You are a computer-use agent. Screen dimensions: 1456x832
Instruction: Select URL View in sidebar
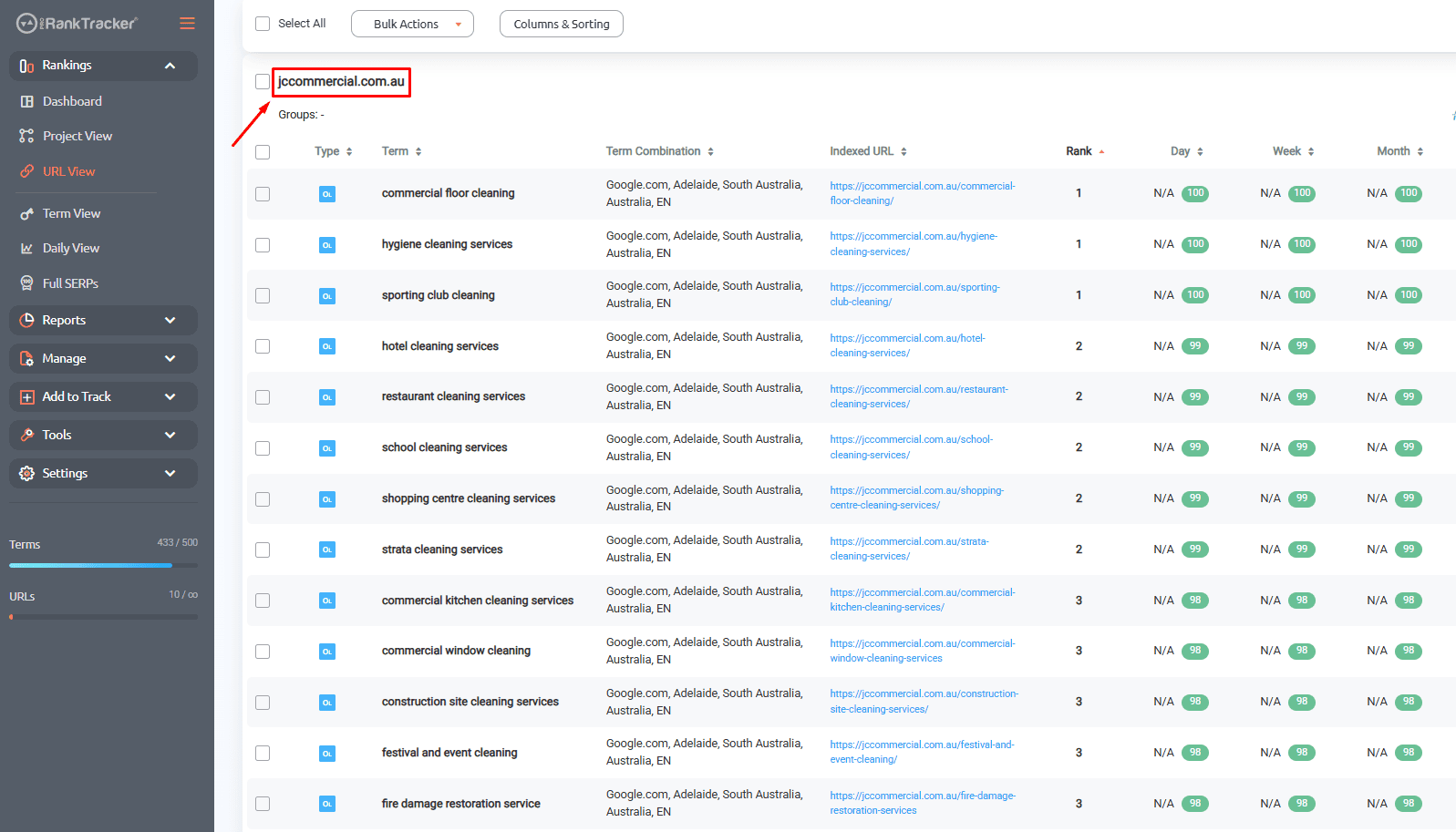(x=68, y=171)
